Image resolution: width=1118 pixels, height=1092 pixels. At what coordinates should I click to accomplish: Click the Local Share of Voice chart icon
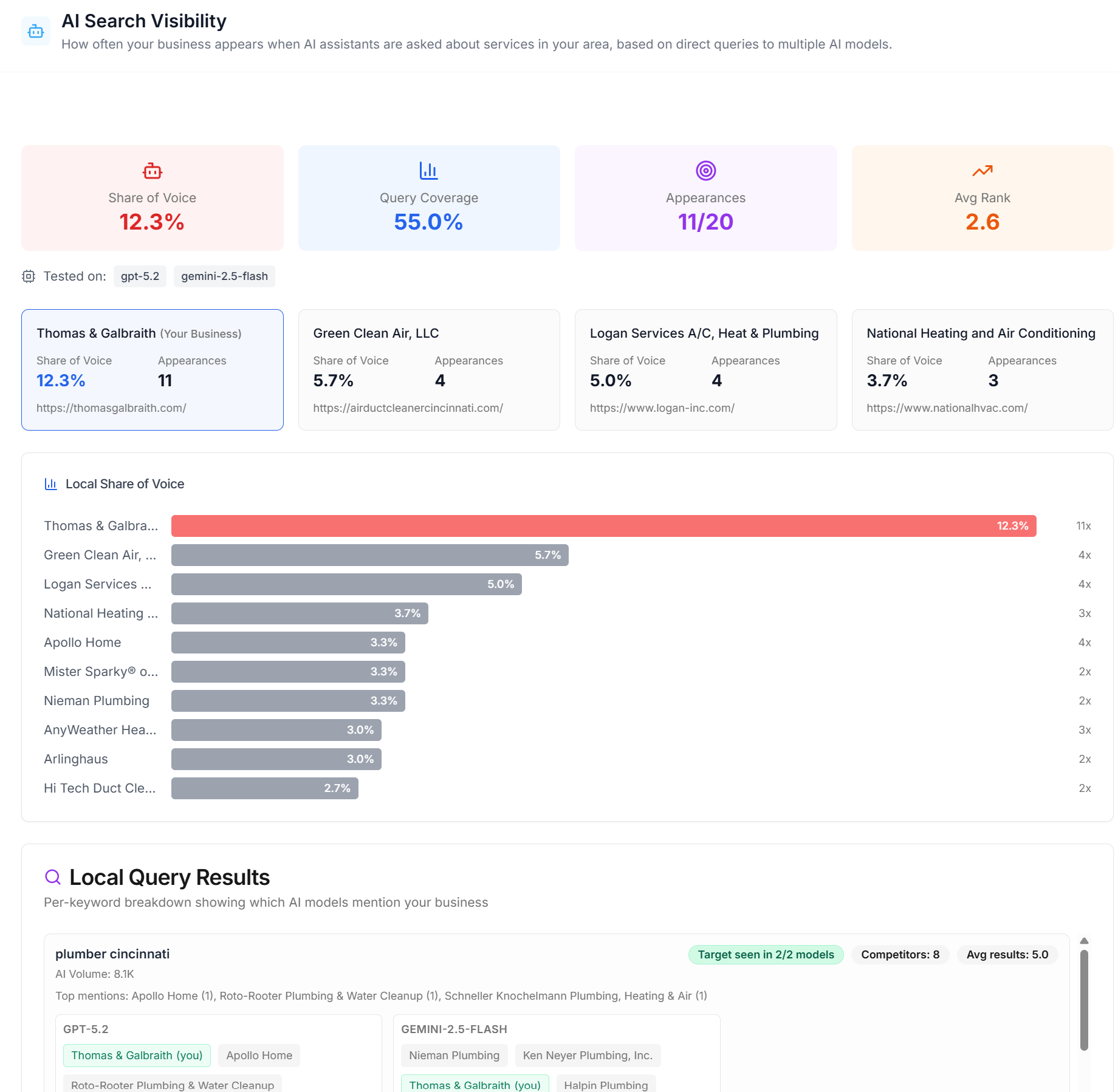[51, 483]
